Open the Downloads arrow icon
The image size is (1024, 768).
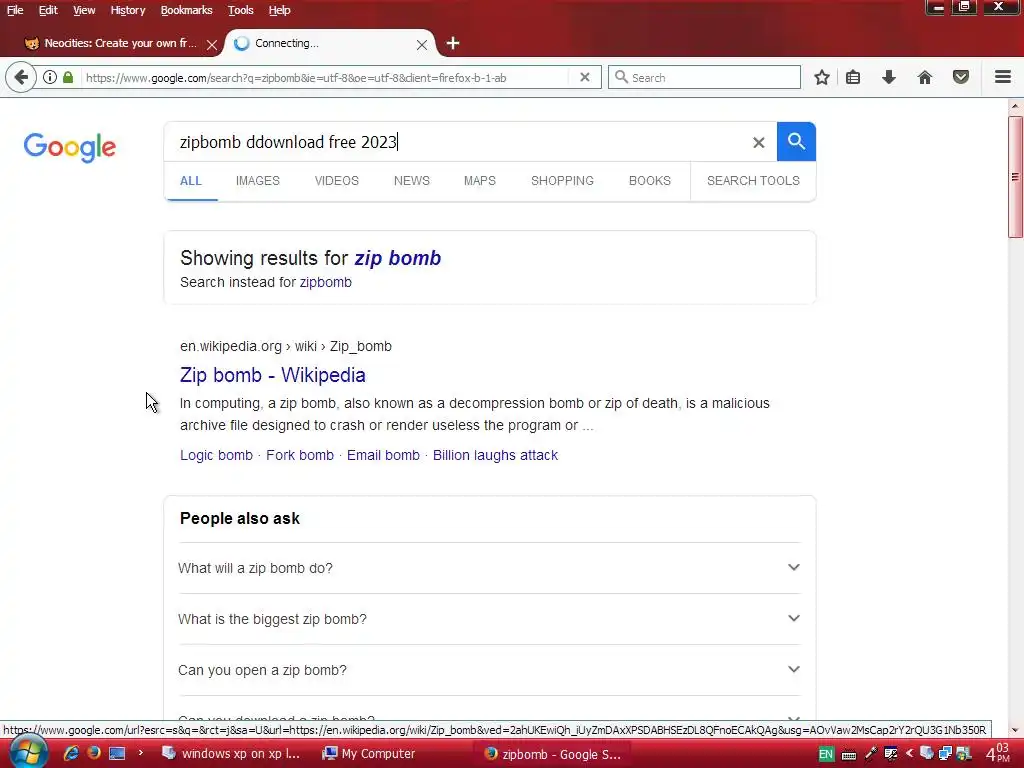[888, 78]
